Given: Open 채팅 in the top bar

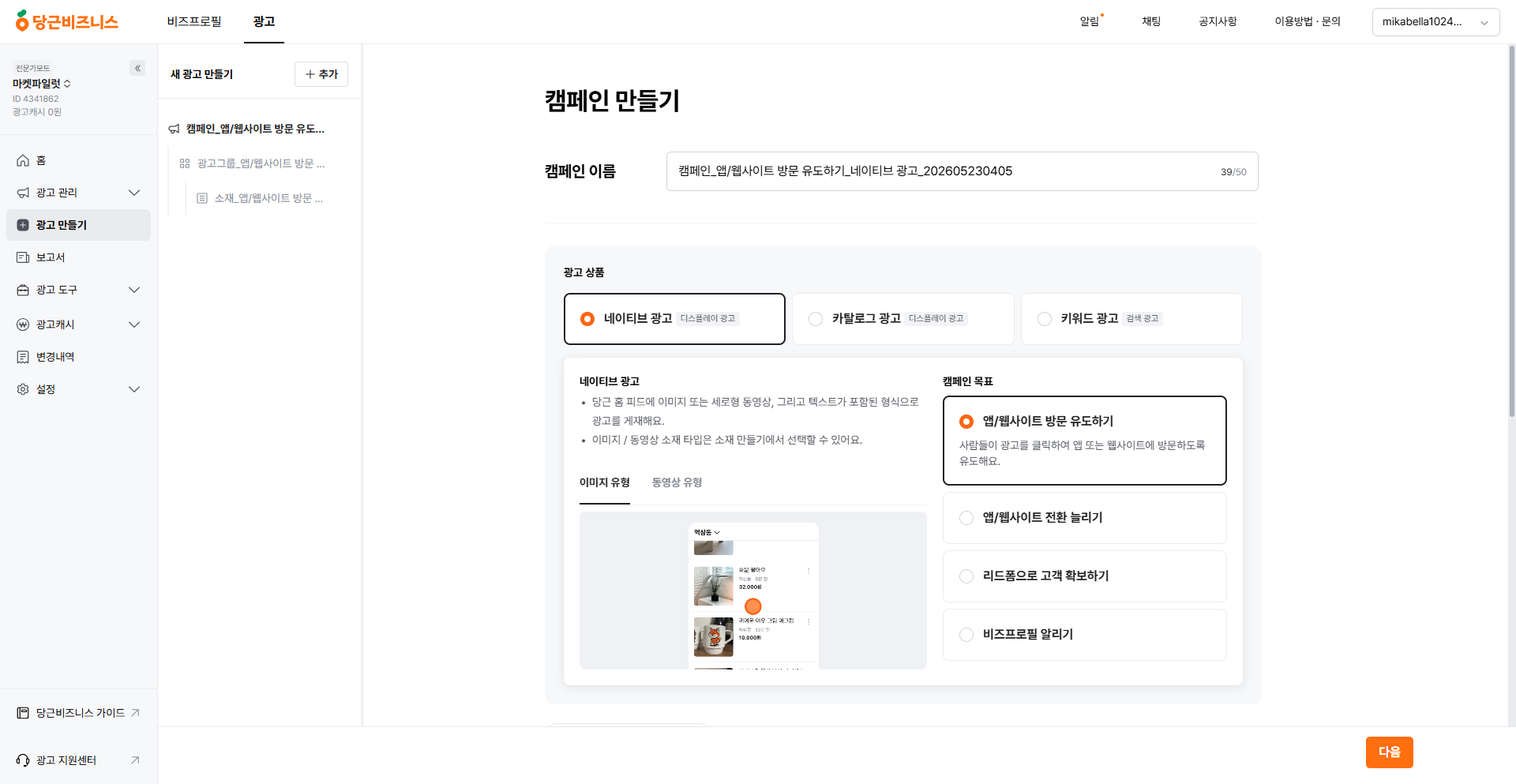Looking at the screenshot, I should point(1151,21).
